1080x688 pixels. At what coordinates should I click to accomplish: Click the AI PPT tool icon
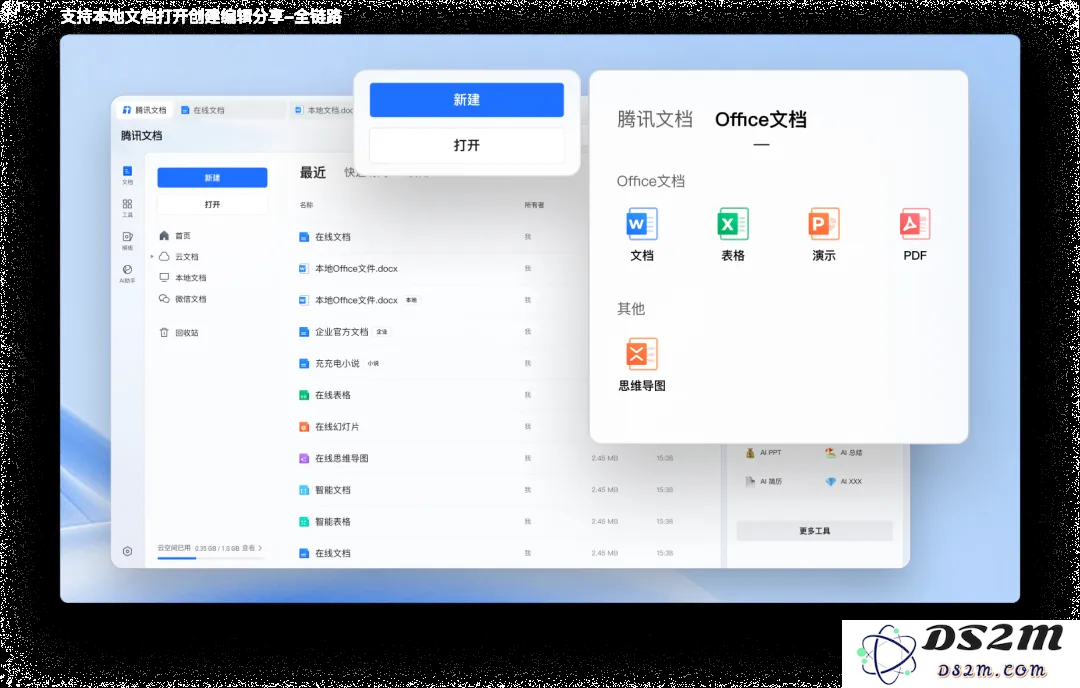tap(750, 452)
